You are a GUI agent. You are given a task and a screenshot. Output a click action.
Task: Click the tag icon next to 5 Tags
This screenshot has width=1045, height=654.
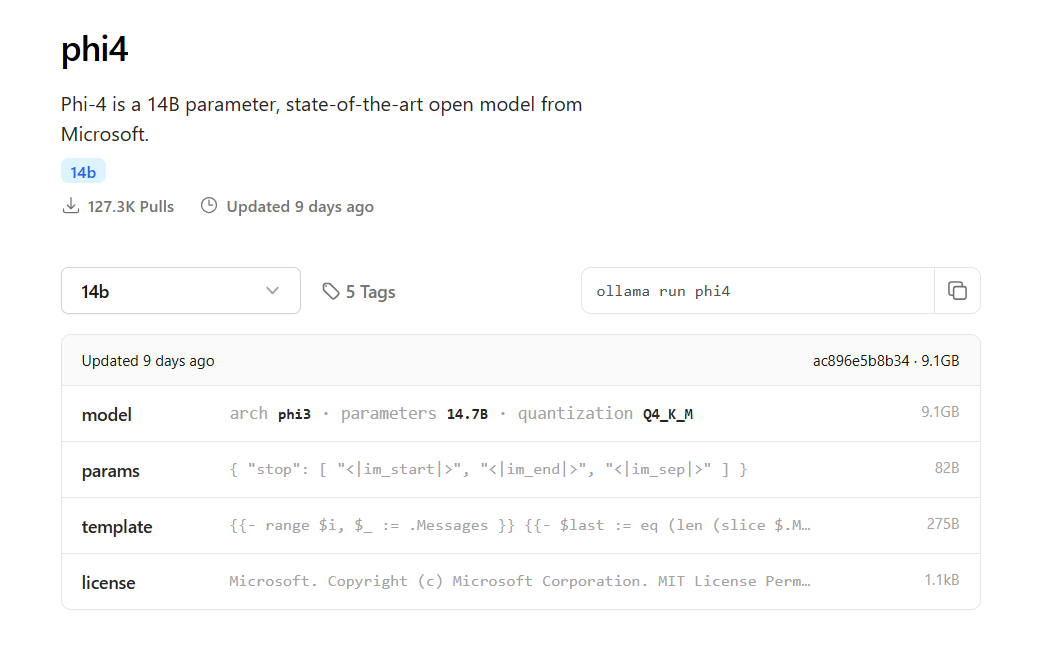(331, 291)
